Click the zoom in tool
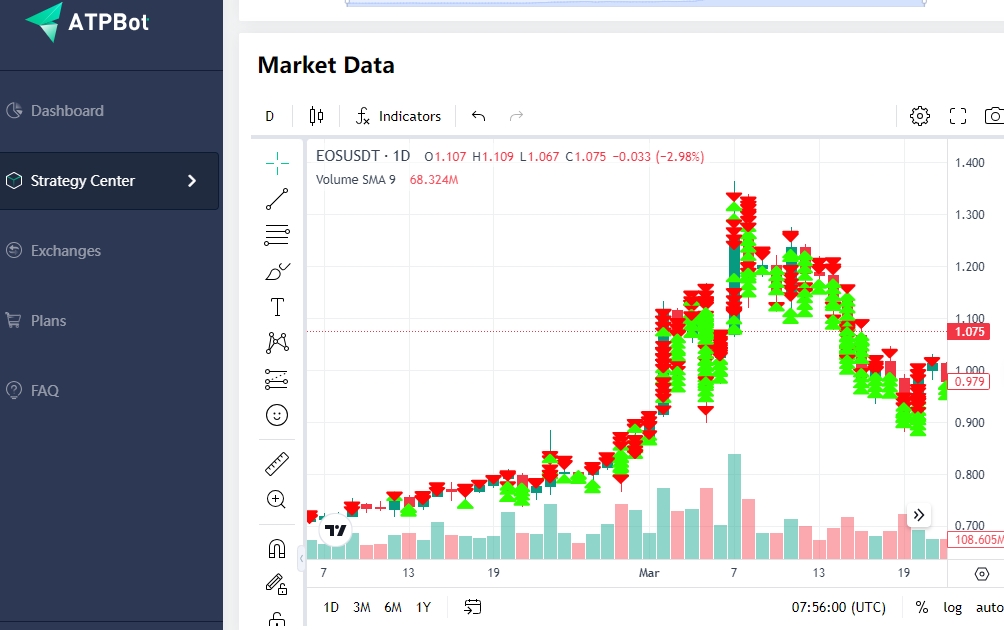 click(277, 499)
